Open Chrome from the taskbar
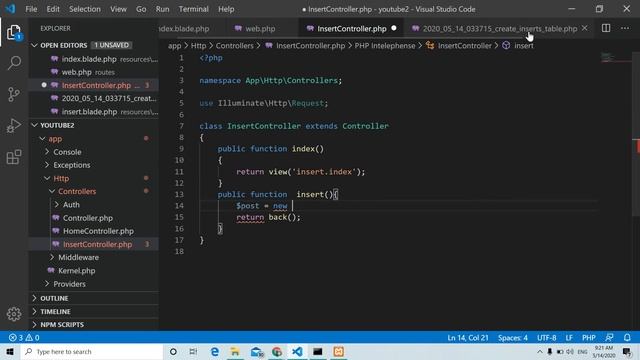The height and width of the screenshot is (360, 640). point(277,351)
